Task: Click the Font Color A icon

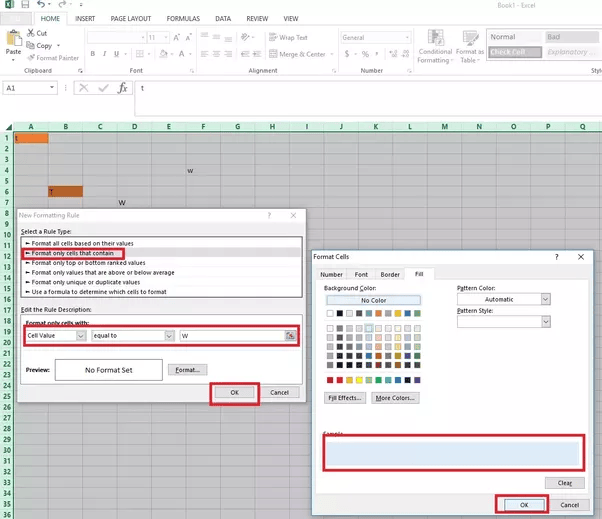Action: click(x=182, y=54)
